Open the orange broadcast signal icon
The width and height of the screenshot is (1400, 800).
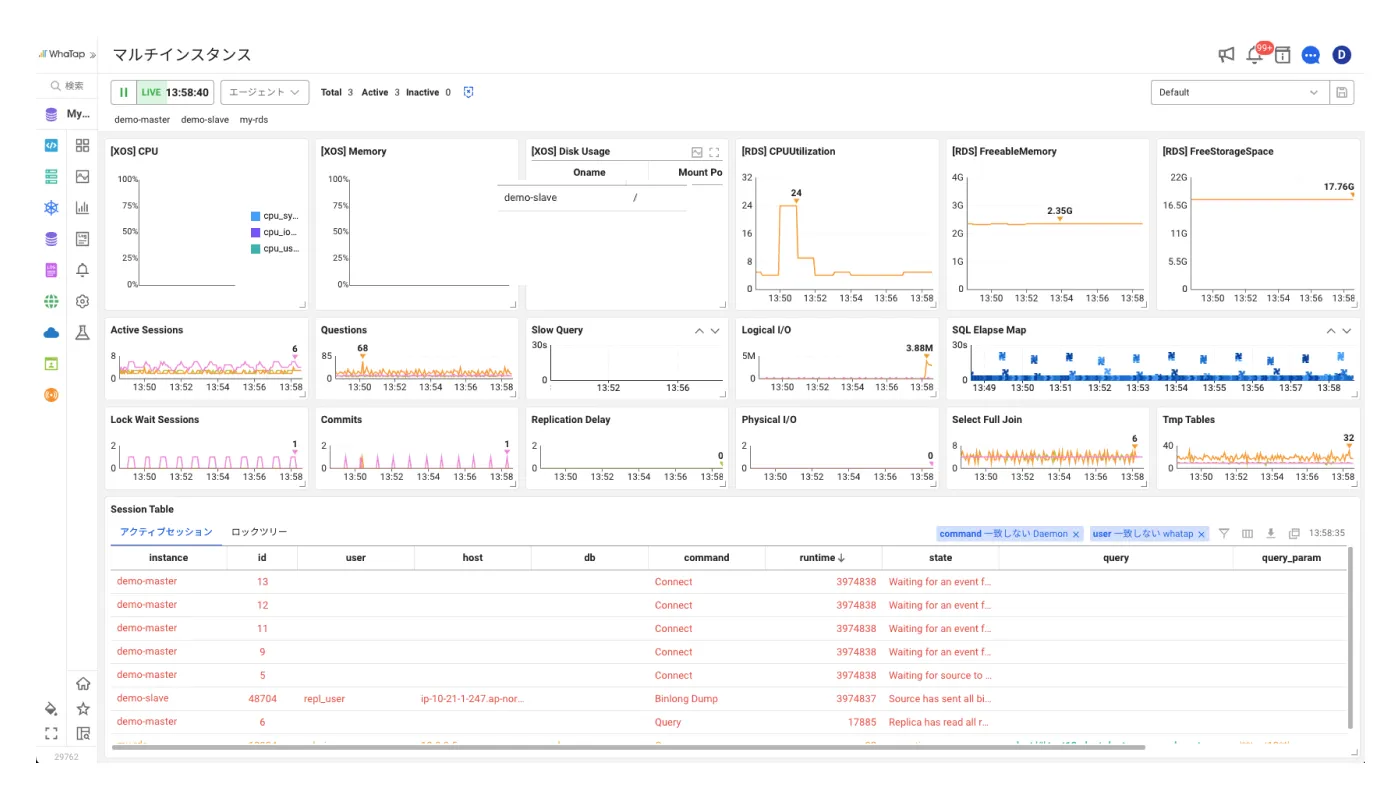point(51,395)
